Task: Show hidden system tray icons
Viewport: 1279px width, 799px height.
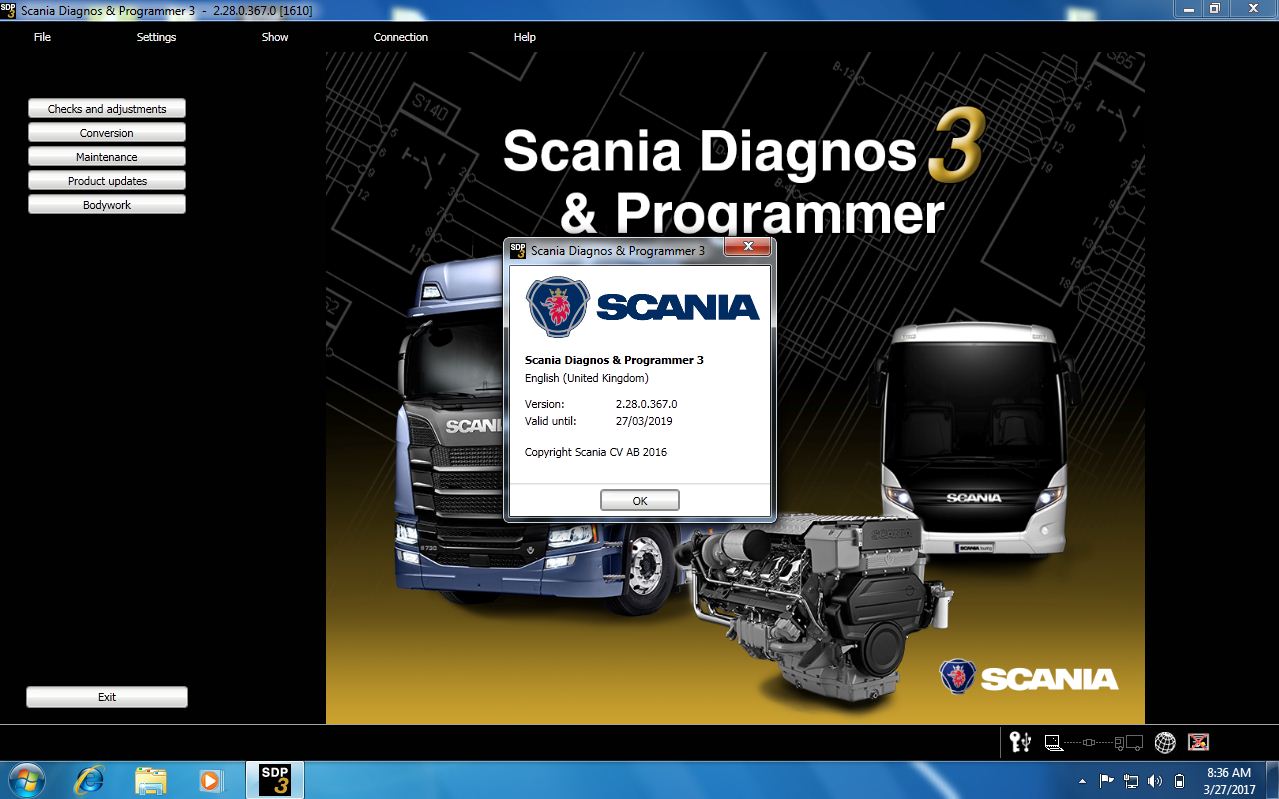Action: (1082, 781)
